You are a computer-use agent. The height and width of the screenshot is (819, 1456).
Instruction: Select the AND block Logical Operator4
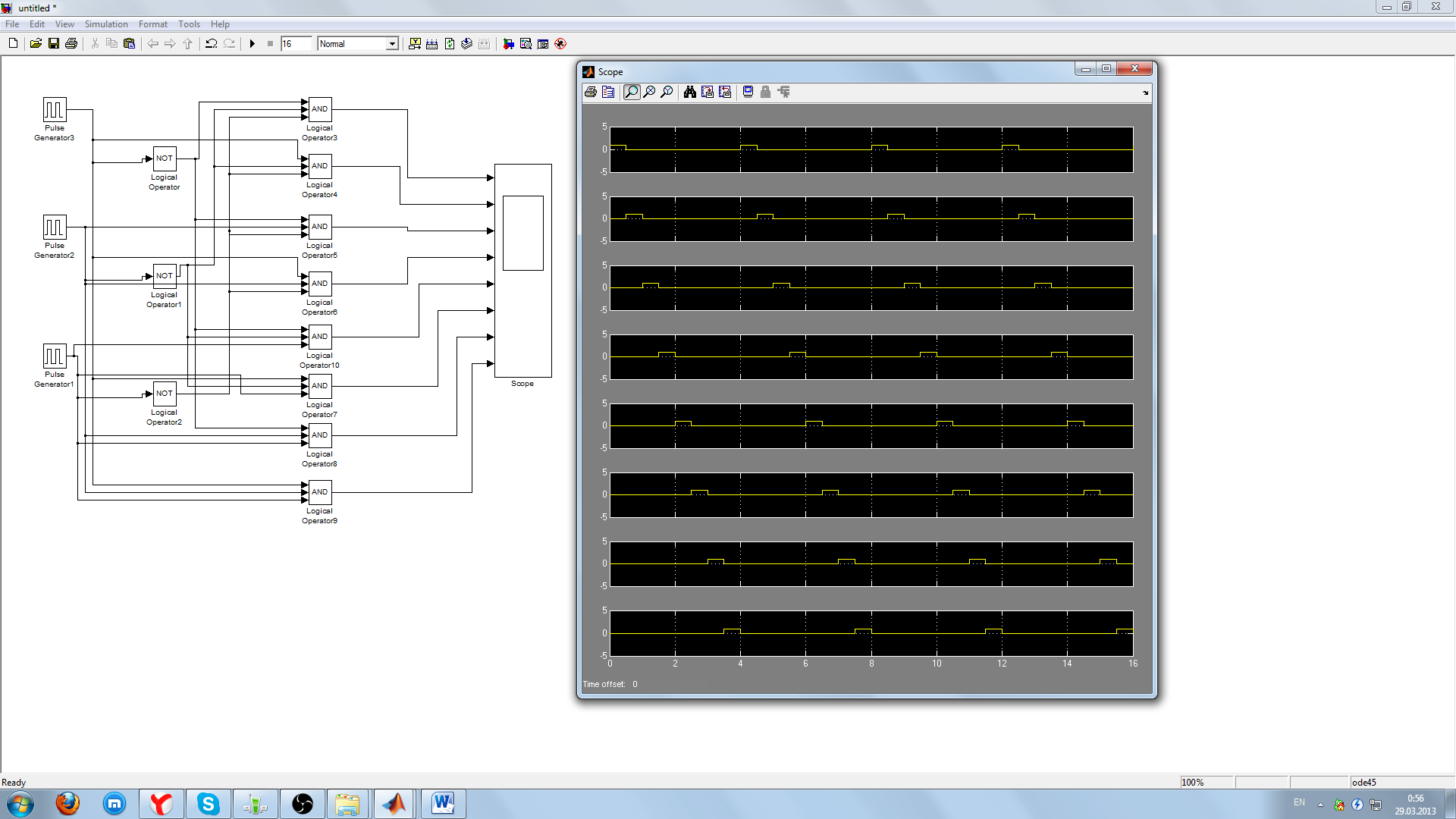coord(320,166)
